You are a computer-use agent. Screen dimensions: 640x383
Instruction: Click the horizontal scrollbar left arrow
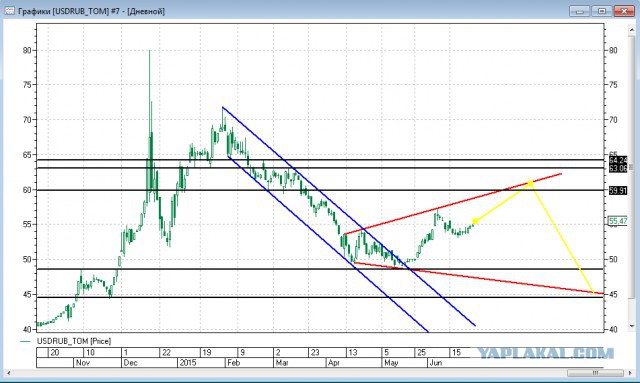9,372
